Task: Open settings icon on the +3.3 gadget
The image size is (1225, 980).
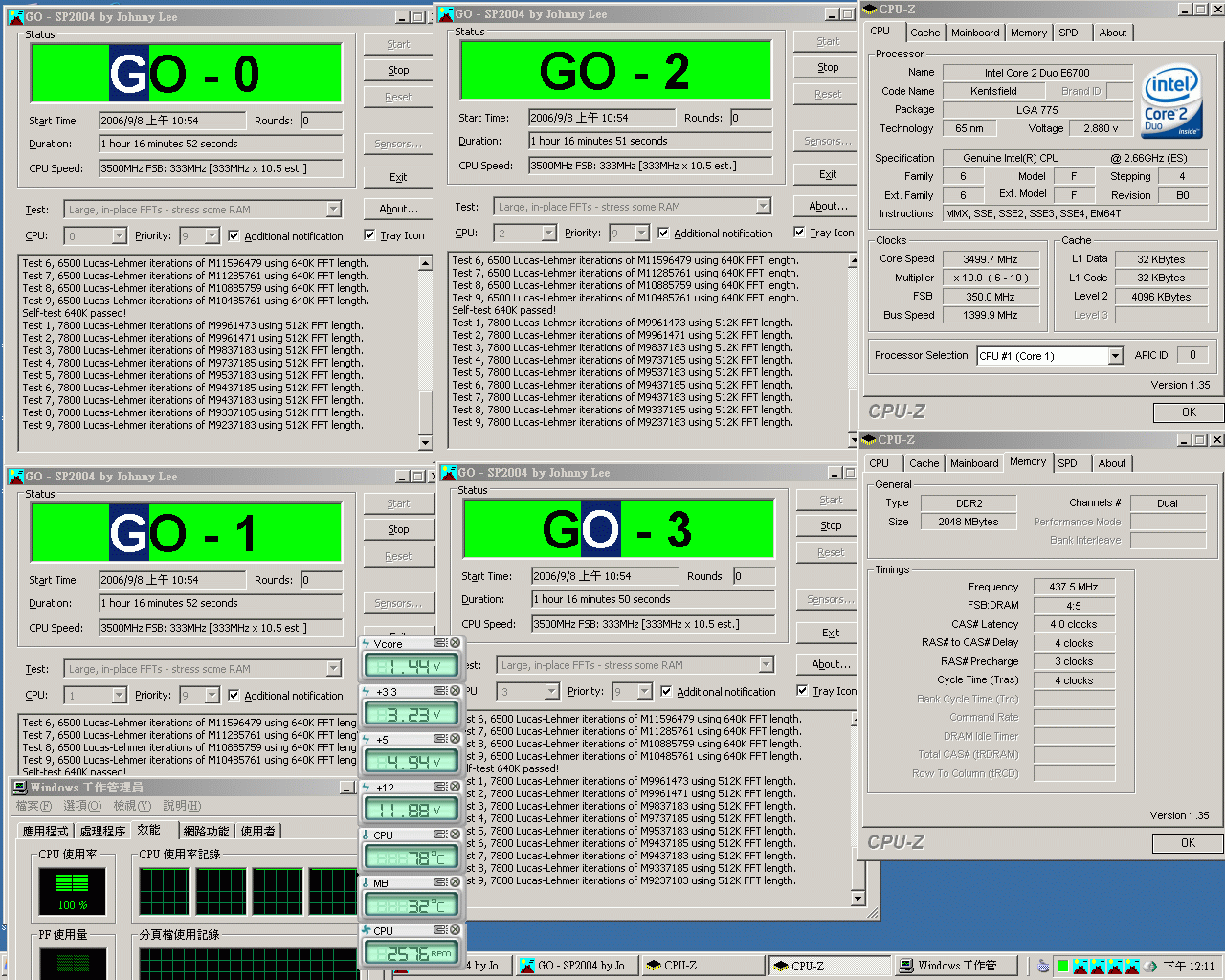Action: (440, 691)
